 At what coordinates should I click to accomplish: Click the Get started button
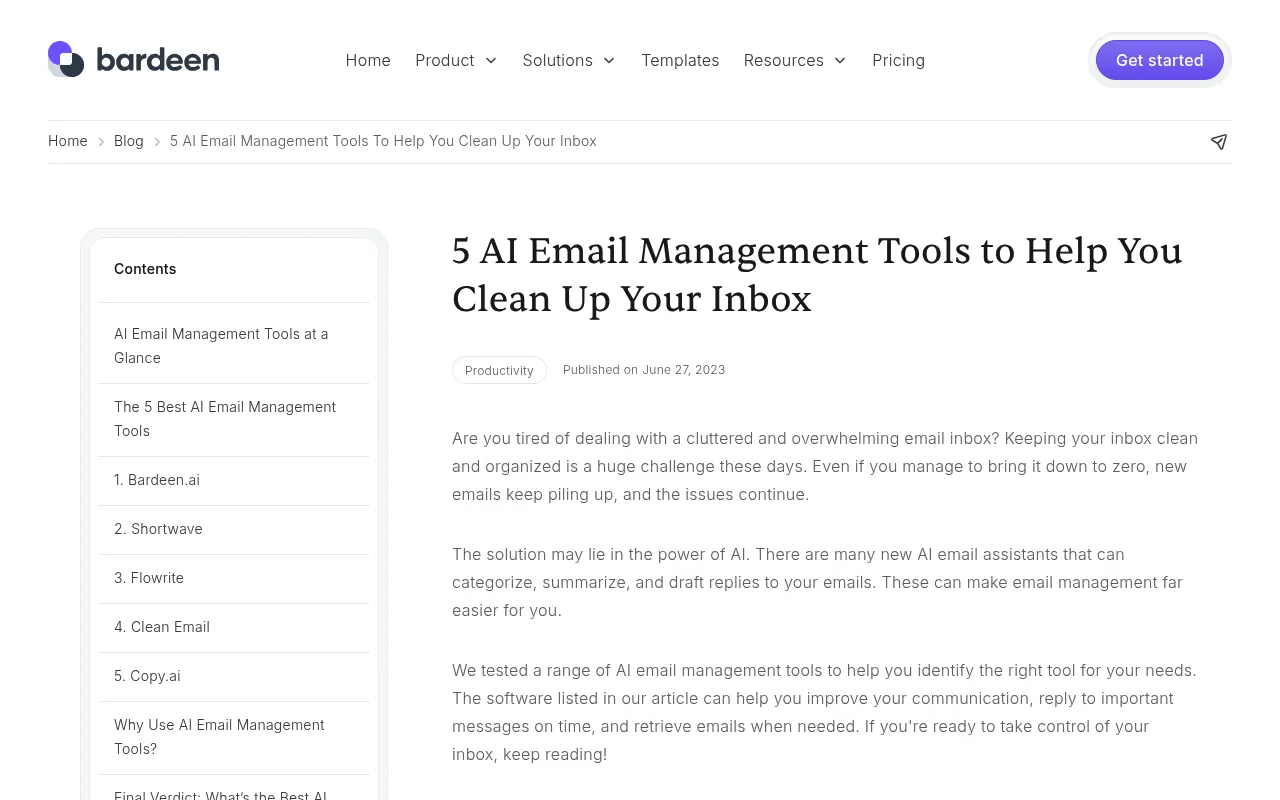(1160, 60)
